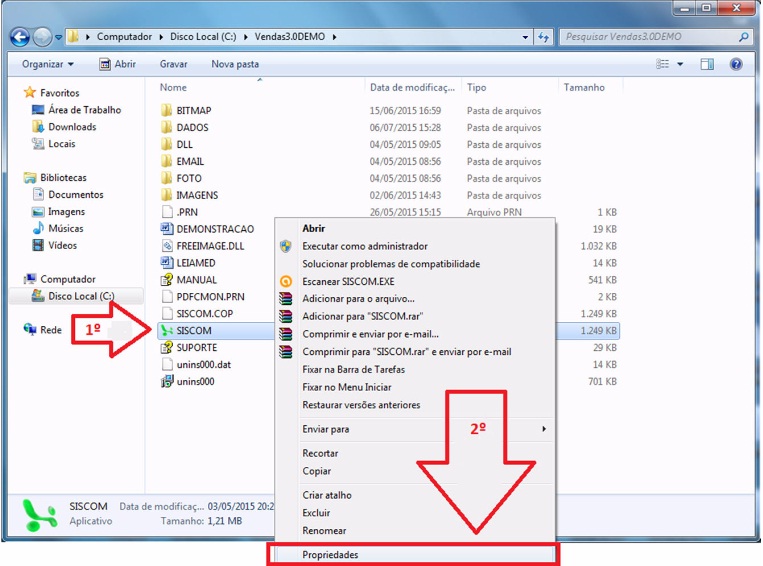Screen dimensions: 763x566
Task: Select Downloads in the navigation pane
Action: (72, 127)
